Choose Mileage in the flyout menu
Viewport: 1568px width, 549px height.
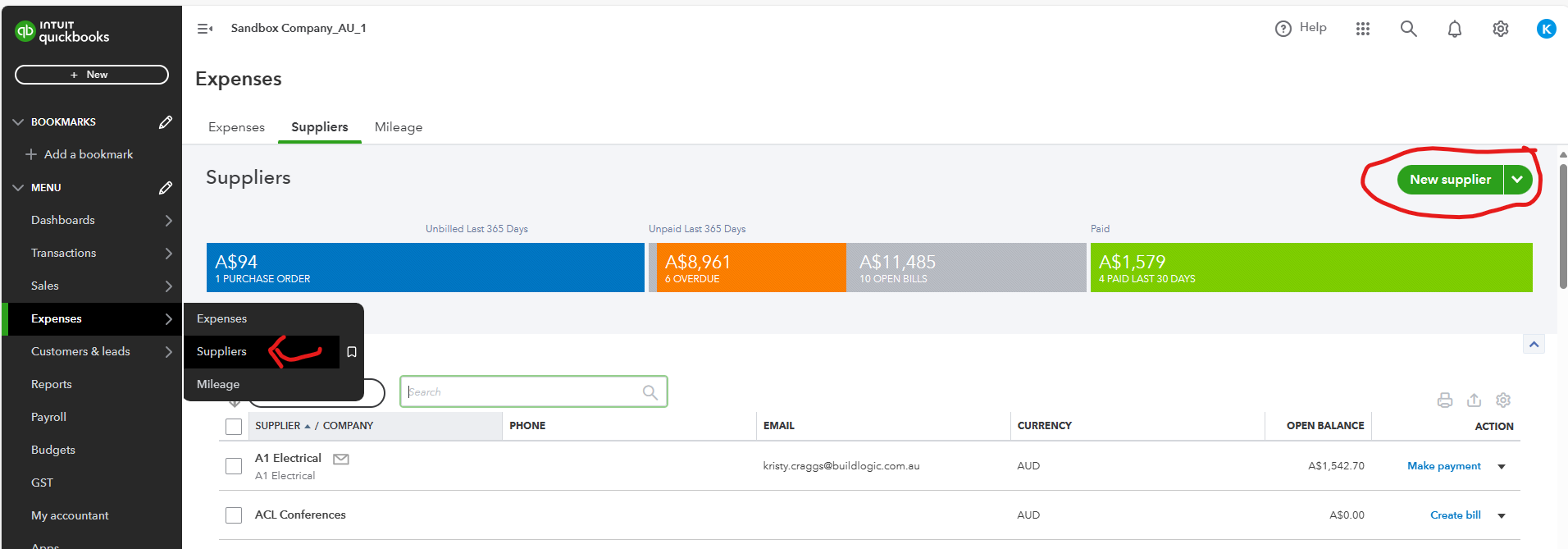point(218,384)
